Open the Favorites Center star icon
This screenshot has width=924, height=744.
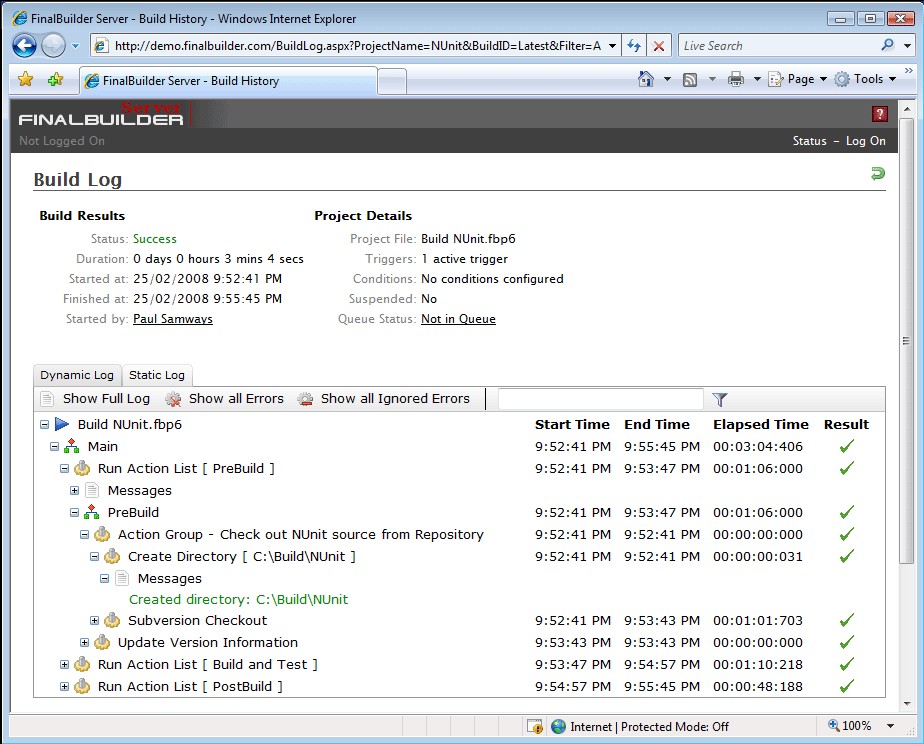point(25,79)
